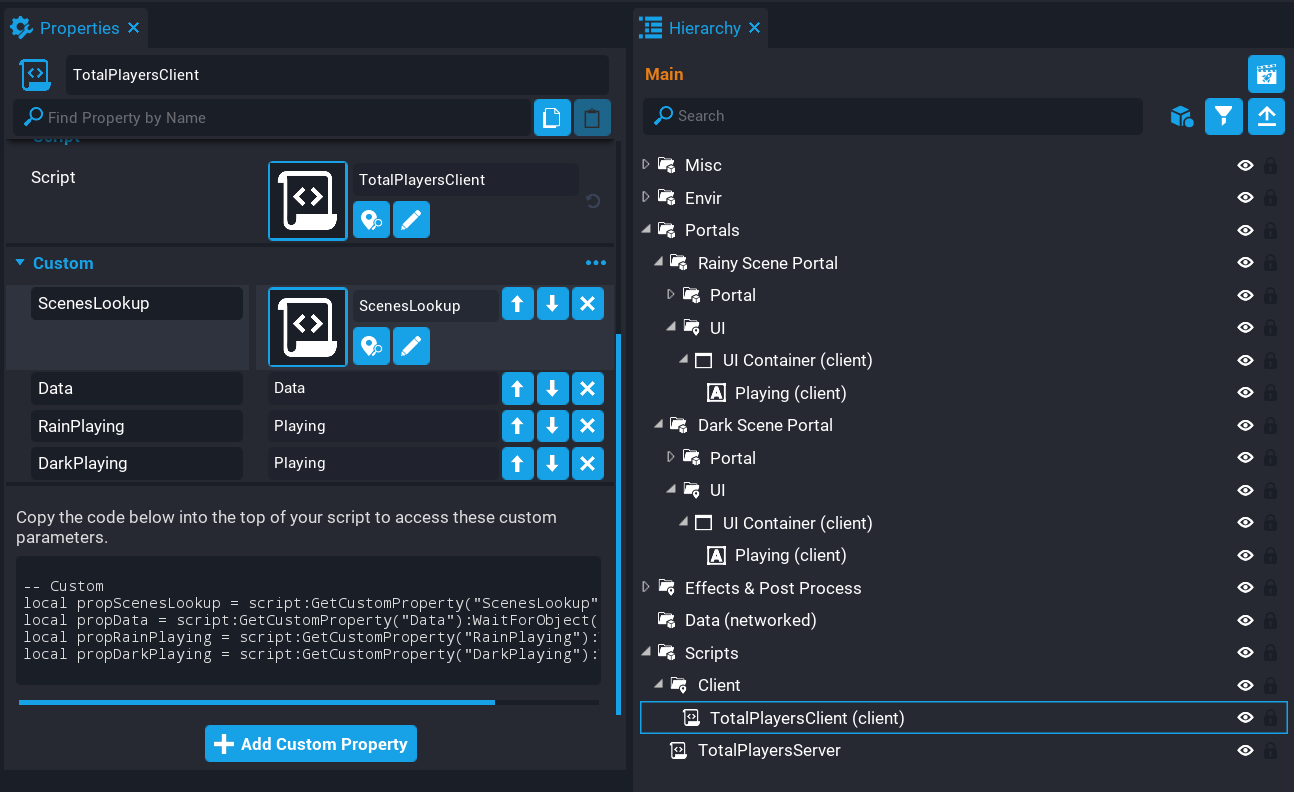
Task: Click the filter icon in the Hierarchy panel
Action: click(x=1224, y=116)
